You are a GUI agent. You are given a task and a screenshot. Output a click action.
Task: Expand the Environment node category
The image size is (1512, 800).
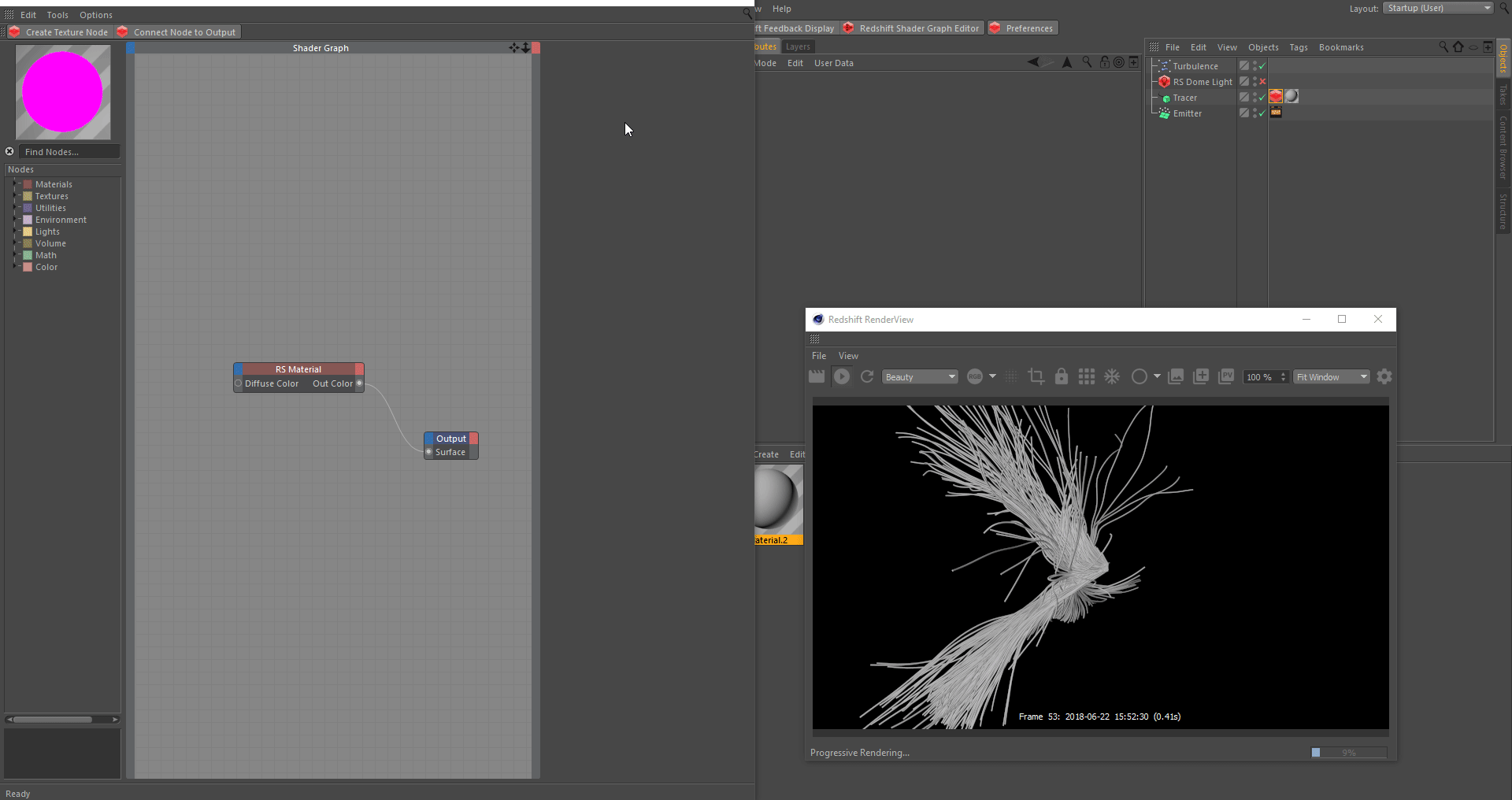point(15,220)
